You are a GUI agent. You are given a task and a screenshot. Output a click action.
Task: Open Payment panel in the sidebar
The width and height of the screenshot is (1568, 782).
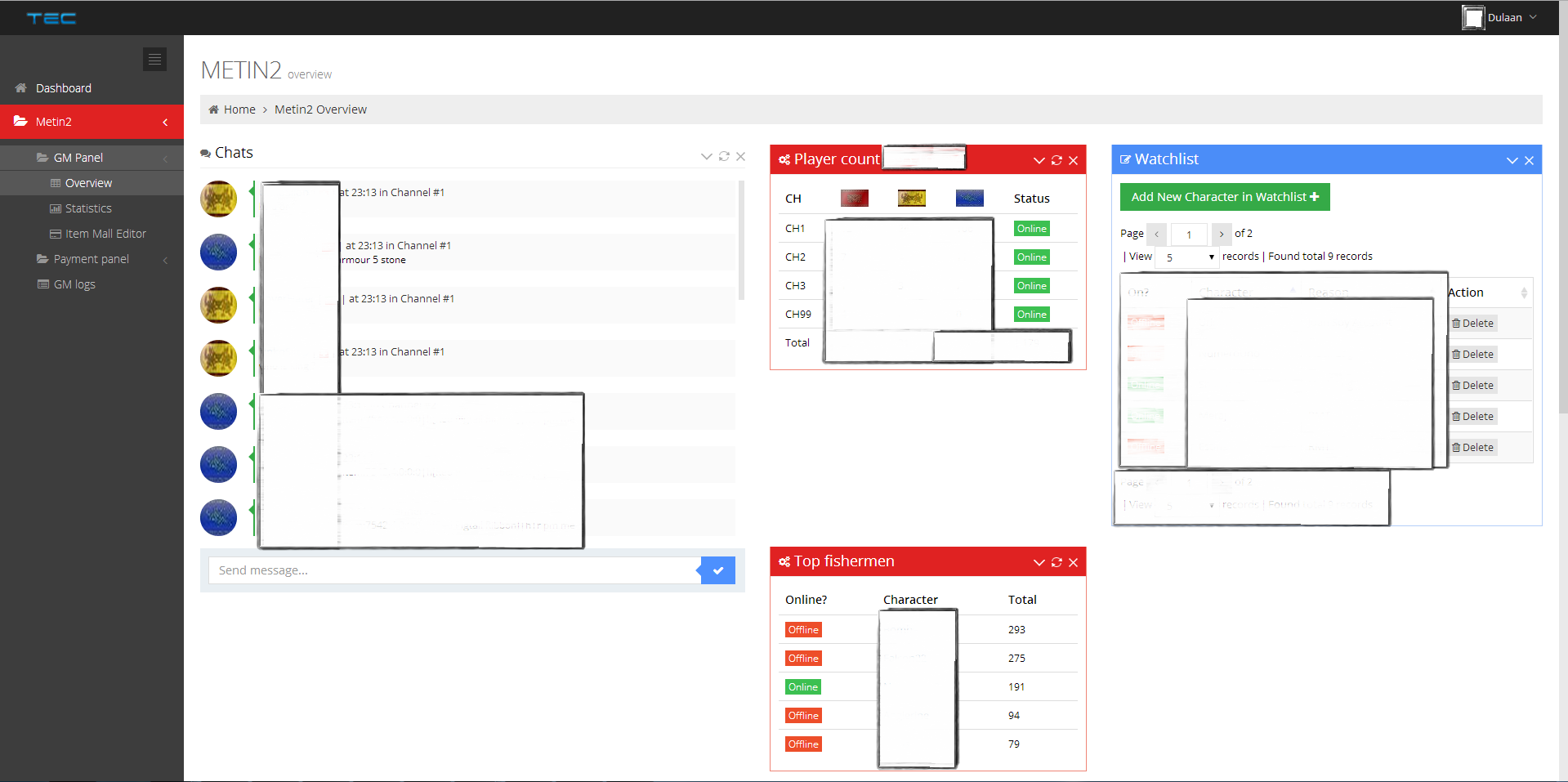[92, 259]
